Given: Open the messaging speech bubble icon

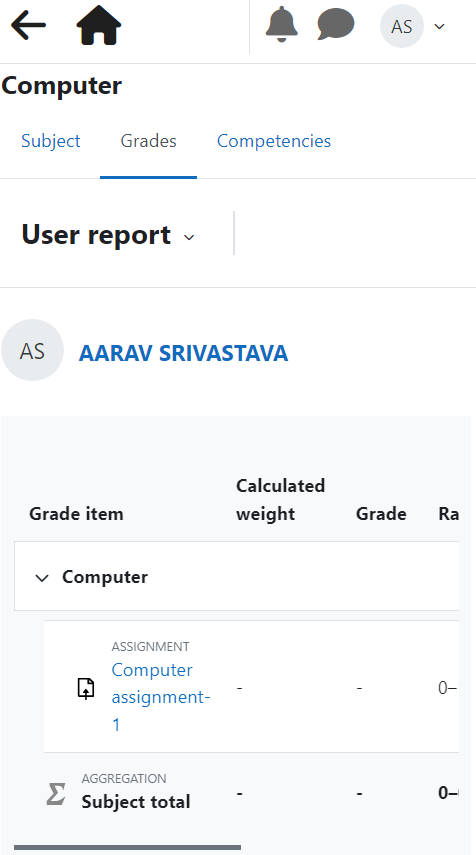Looking at the screenshot, I should point(336,25).
